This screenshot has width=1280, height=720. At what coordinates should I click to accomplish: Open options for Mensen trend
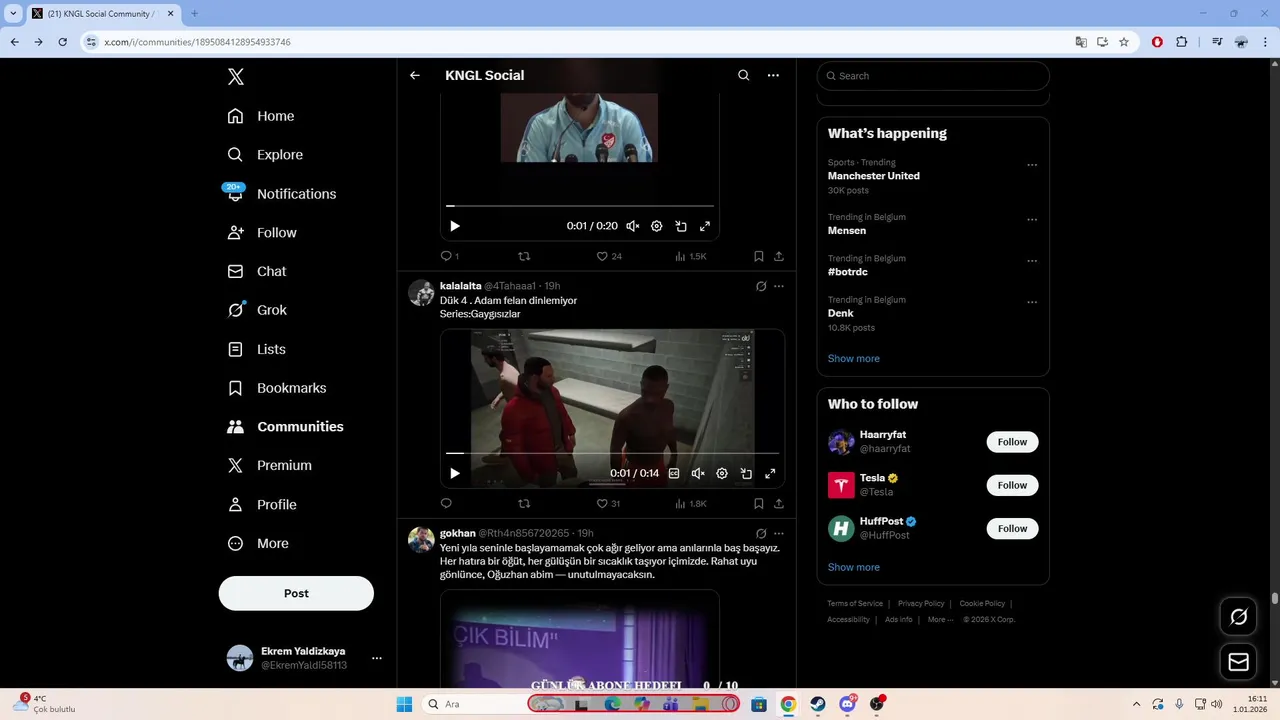1032,220
